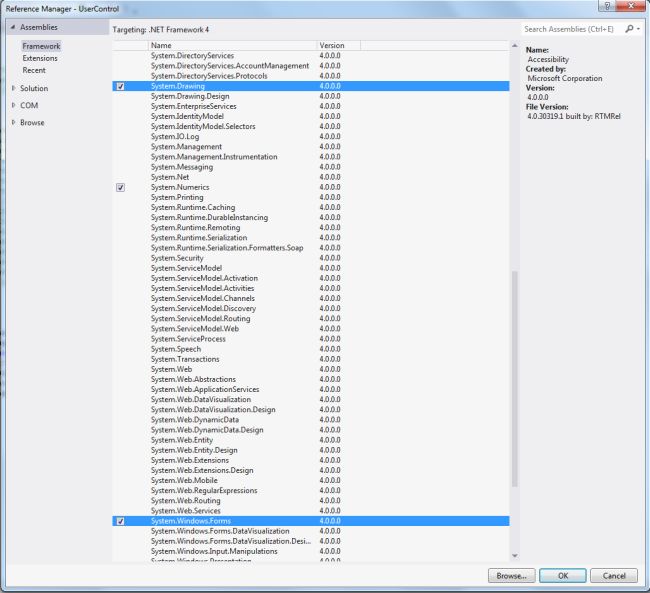Select System.Management.Instrumentation row
Screen dimensions: 650x593
tap(310, 157)
